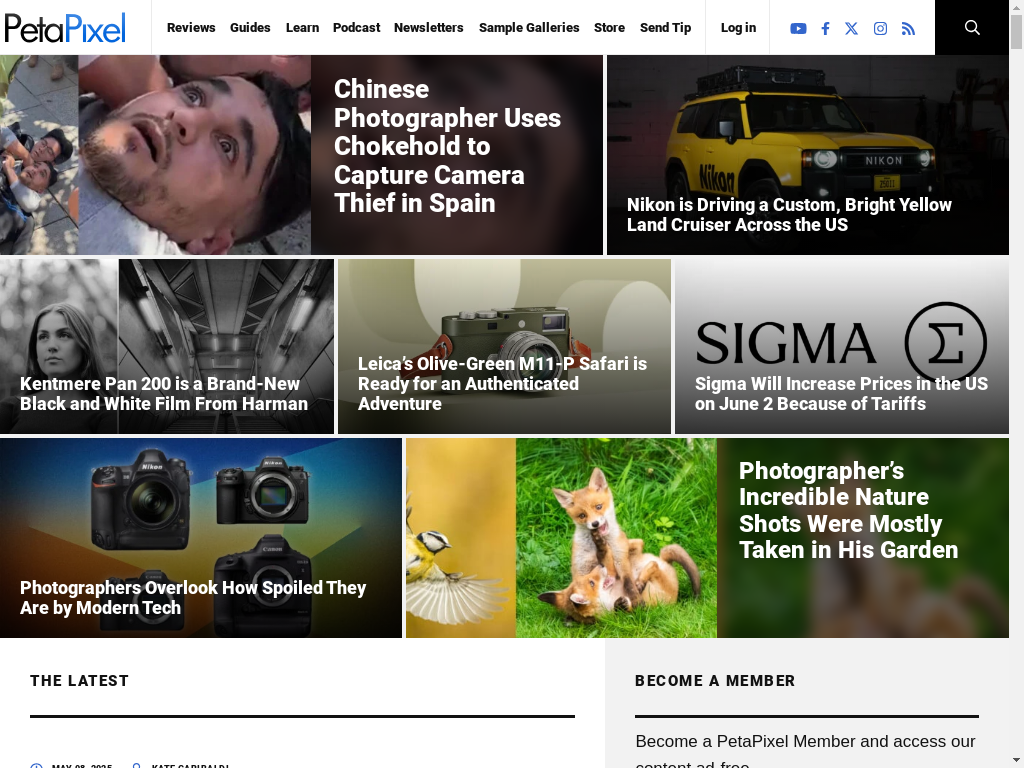The height and width of the screenshot is (768, 1024).
Task: Open PetaPixel Instagram icon
Action: coord(880,28)
